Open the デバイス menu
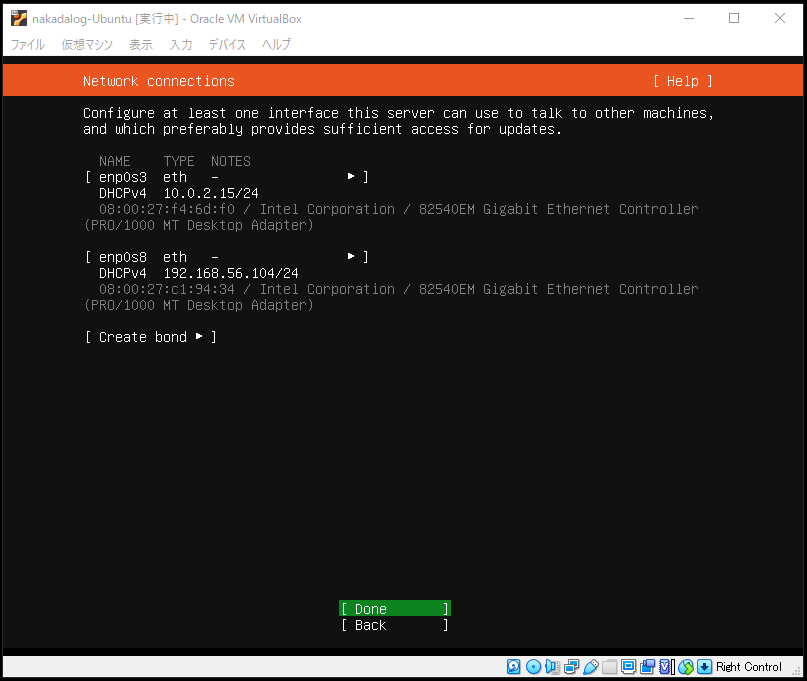Viewport: 807px width, 681px height. click(227, 45)
